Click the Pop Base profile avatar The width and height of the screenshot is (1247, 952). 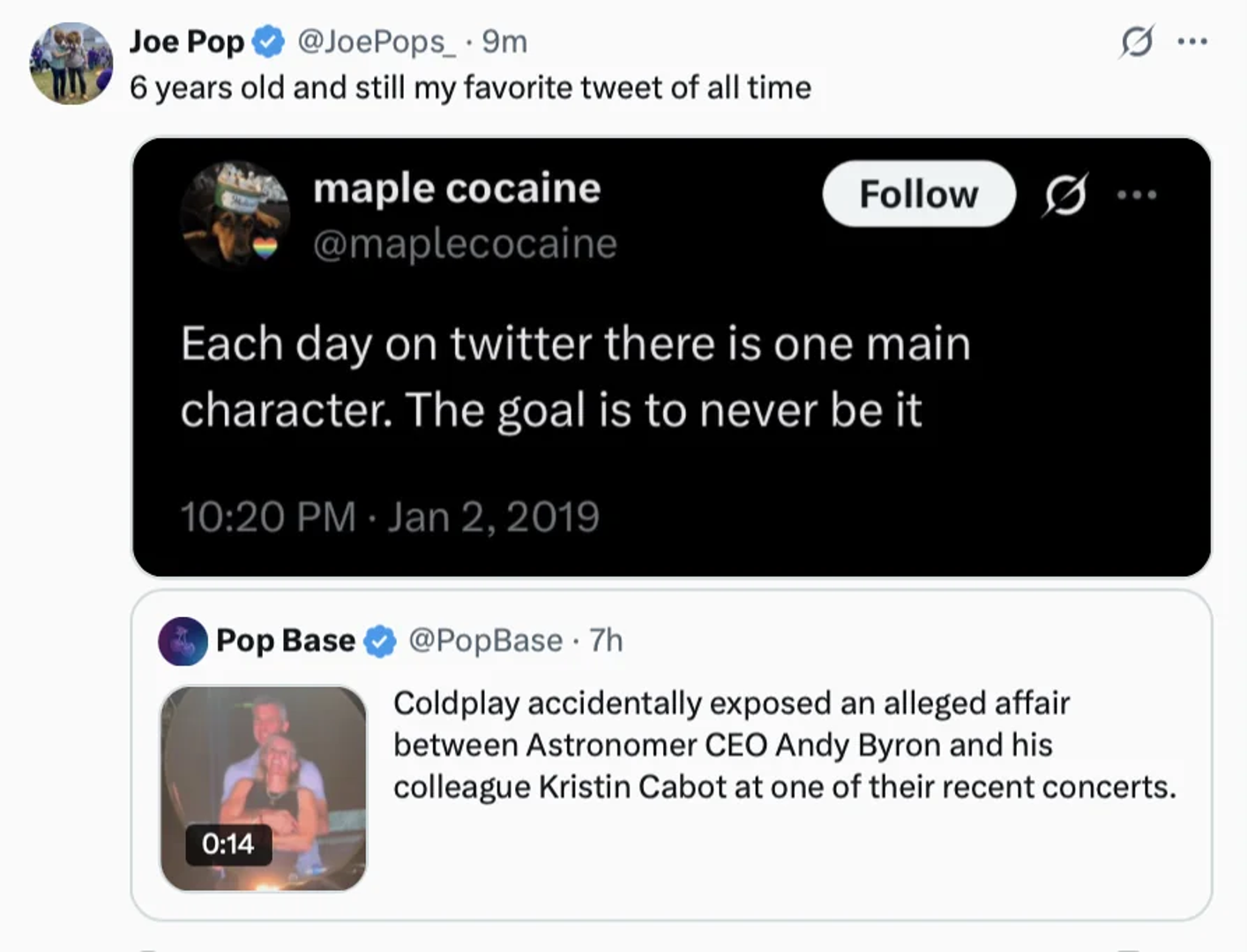tap(183, 641)
